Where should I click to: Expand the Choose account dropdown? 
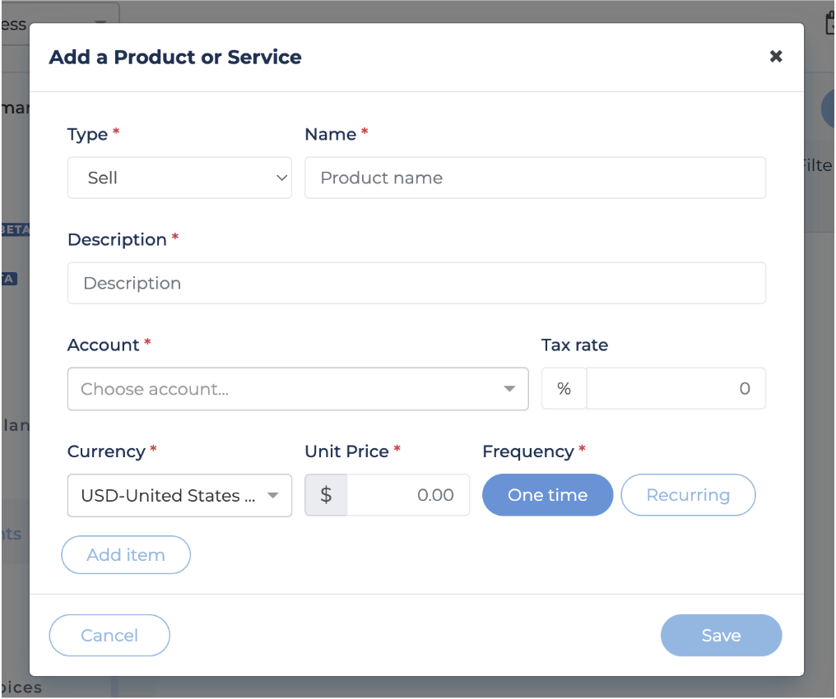[x=297, y=389]
